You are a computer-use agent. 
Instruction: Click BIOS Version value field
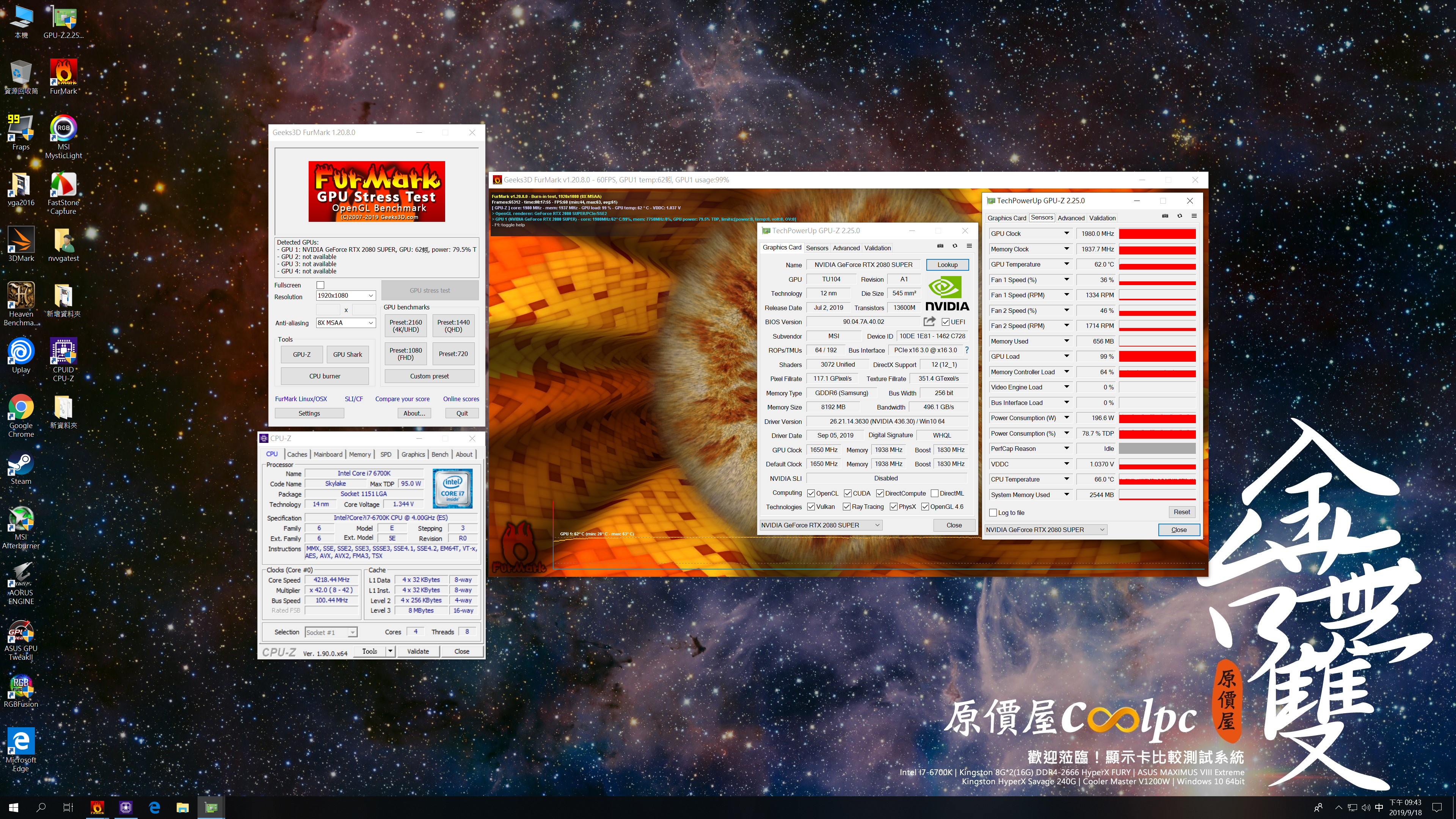863,322
